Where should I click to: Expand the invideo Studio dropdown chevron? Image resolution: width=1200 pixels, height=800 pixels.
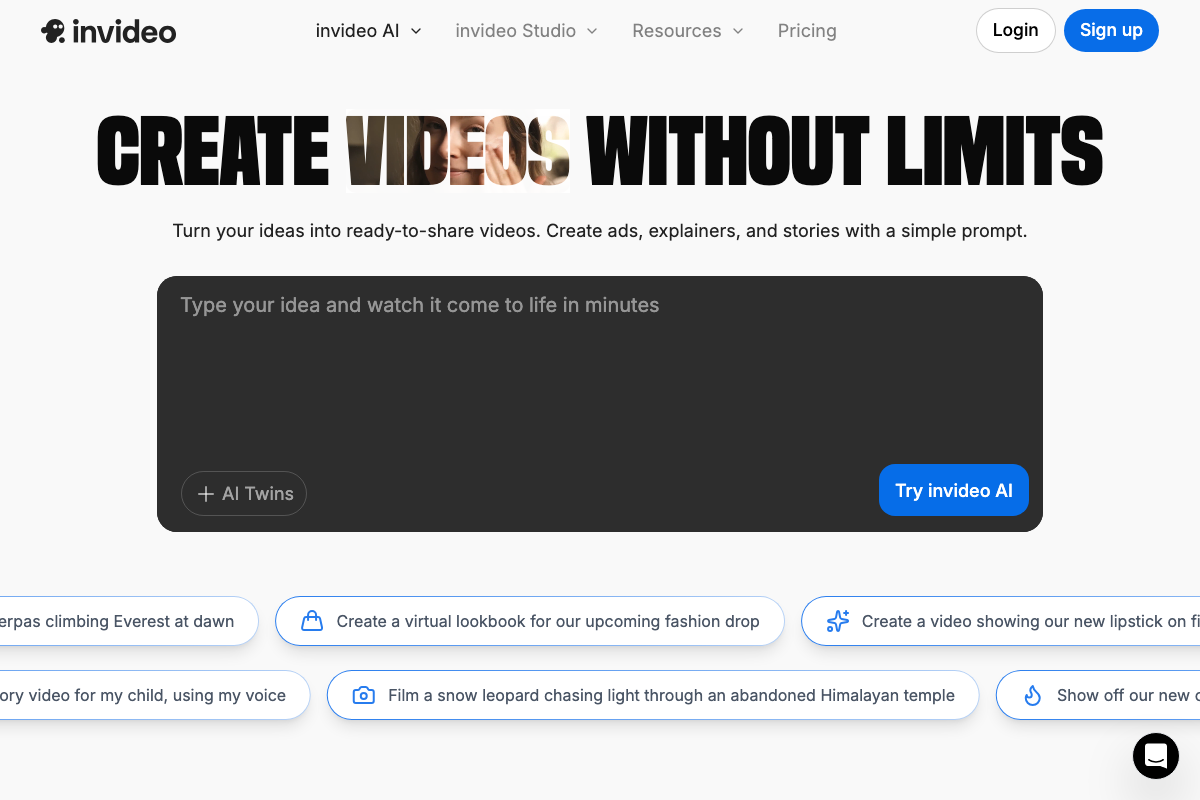click(592, 31)
